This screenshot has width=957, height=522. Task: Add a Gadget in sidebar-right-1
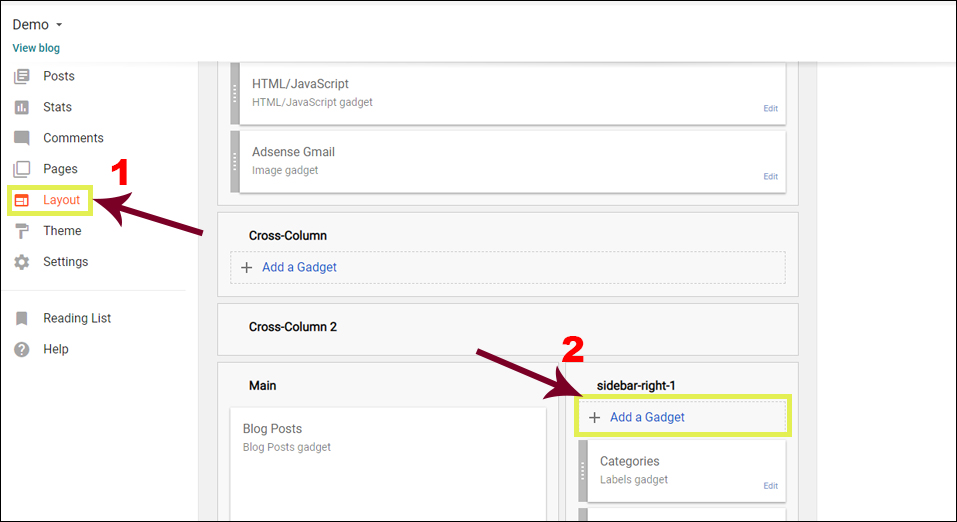coord(647,417)
